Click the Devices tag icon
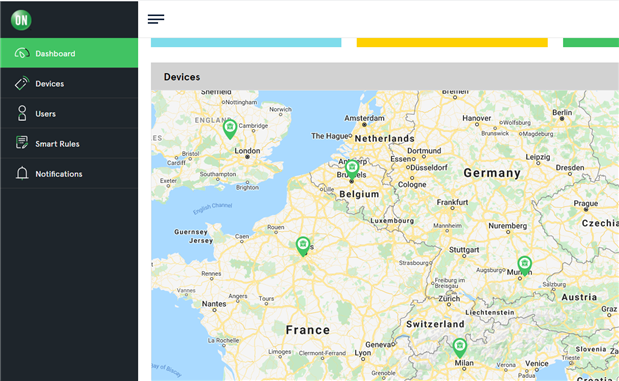 point(22,83)
